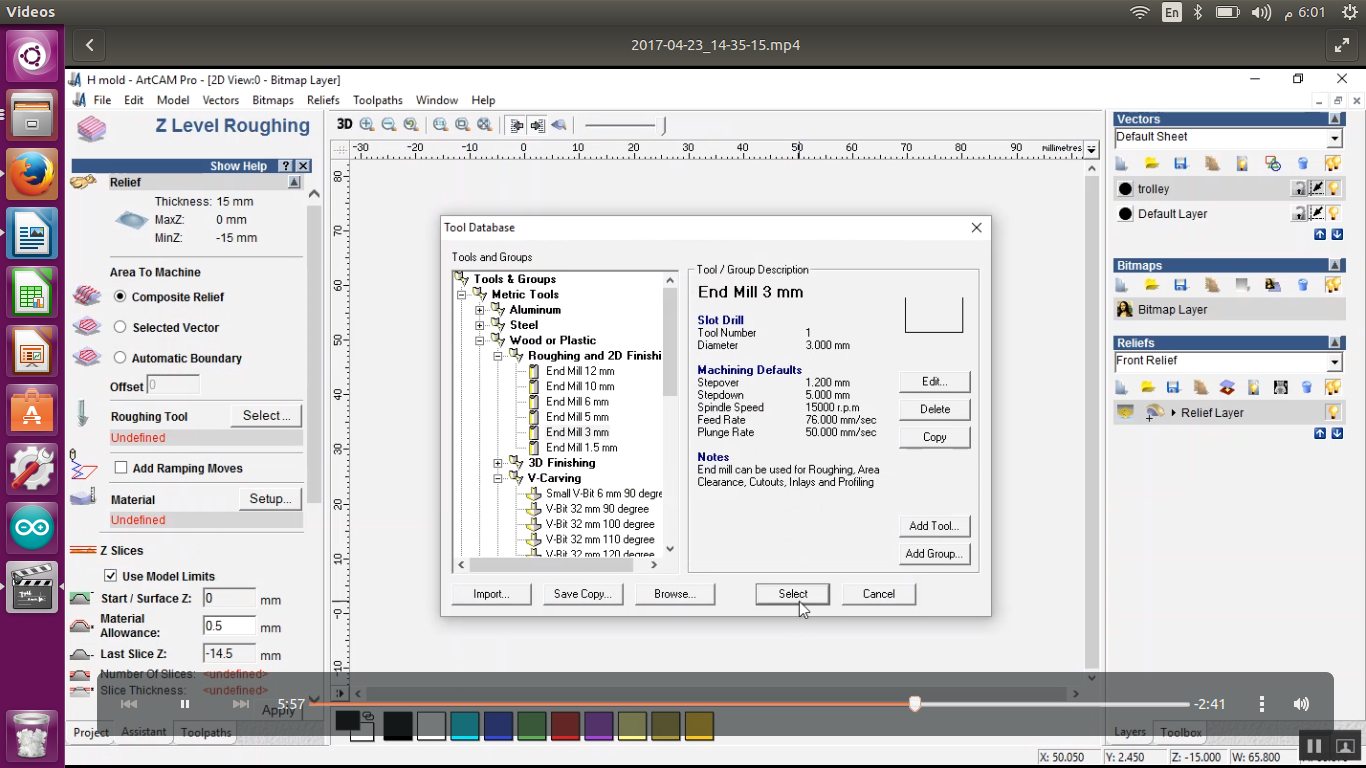Image resolution: width=1366 pixels, height=768 pixels.
Task: Enable the Add Ramping Moves checkbox
Action: (x=121, y=468)
